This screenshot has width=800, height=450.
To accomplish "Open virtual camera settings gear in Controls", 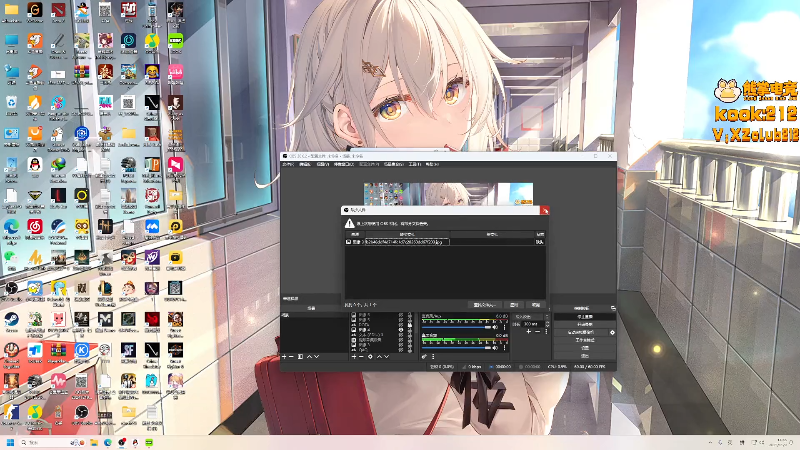I will 612,332.
